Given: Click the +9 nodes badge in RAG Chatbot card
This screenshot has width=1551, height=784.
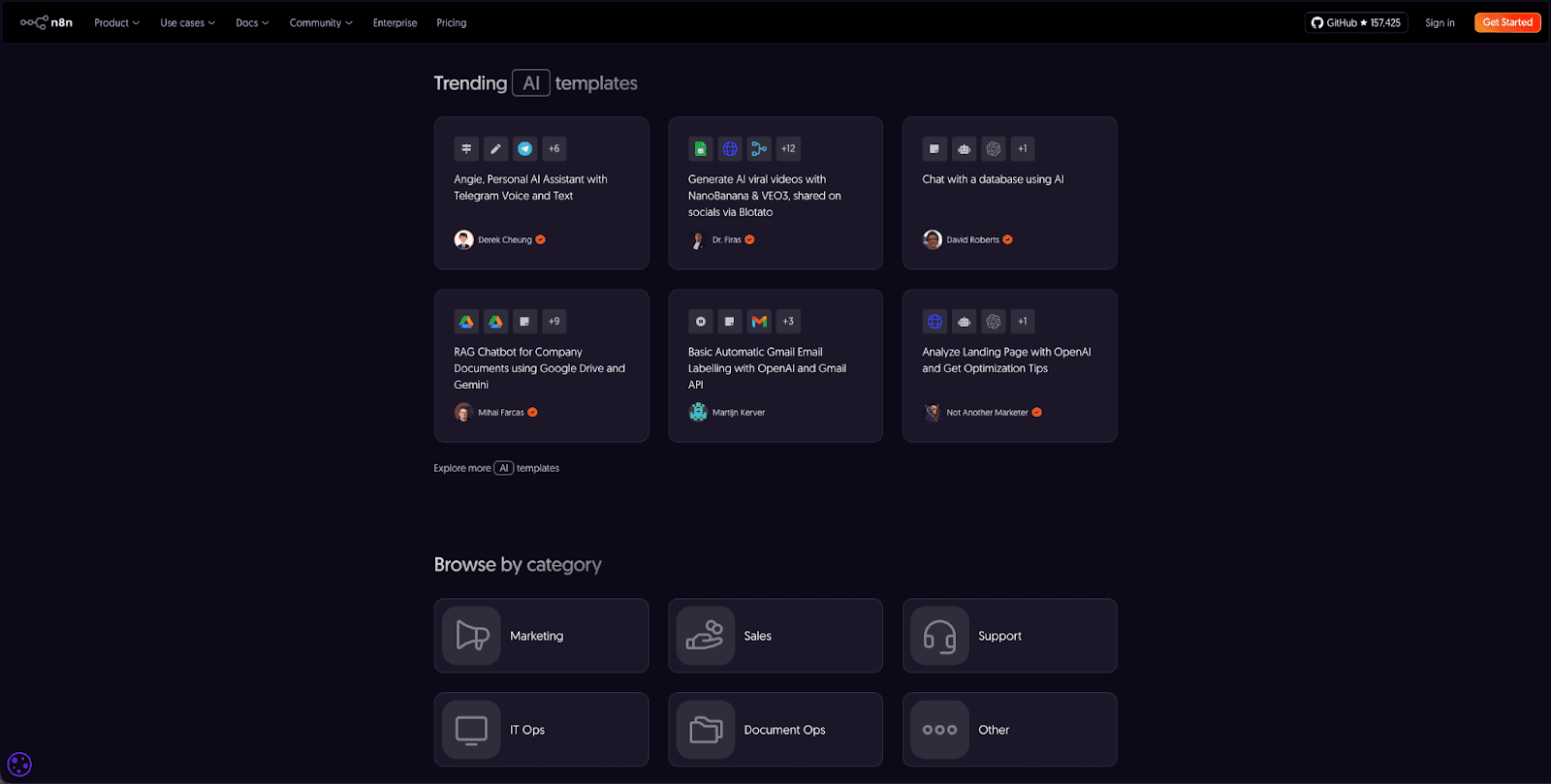Looking at the screenshot, I should [x=554, y=321].
